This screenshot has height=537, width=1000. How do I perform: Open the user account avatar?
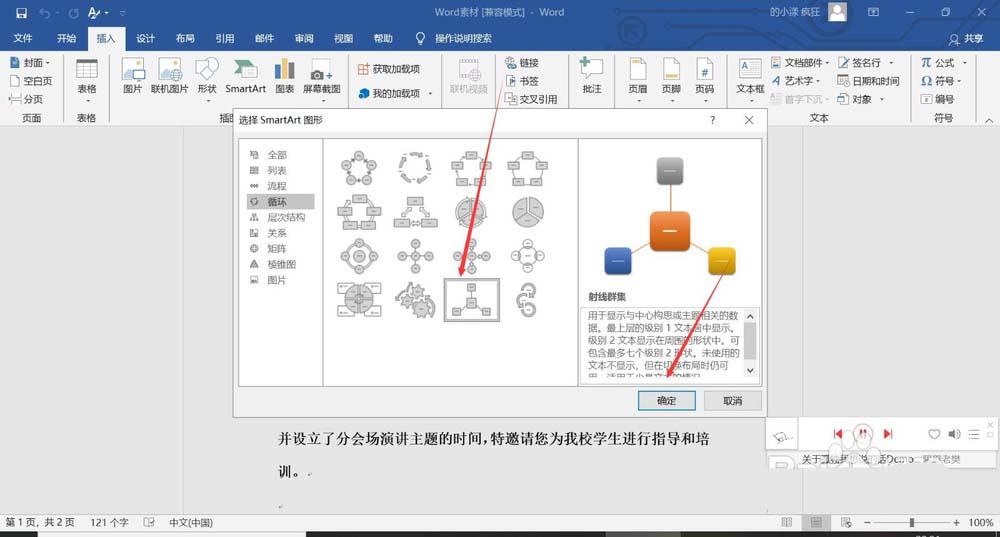point(837,12)
